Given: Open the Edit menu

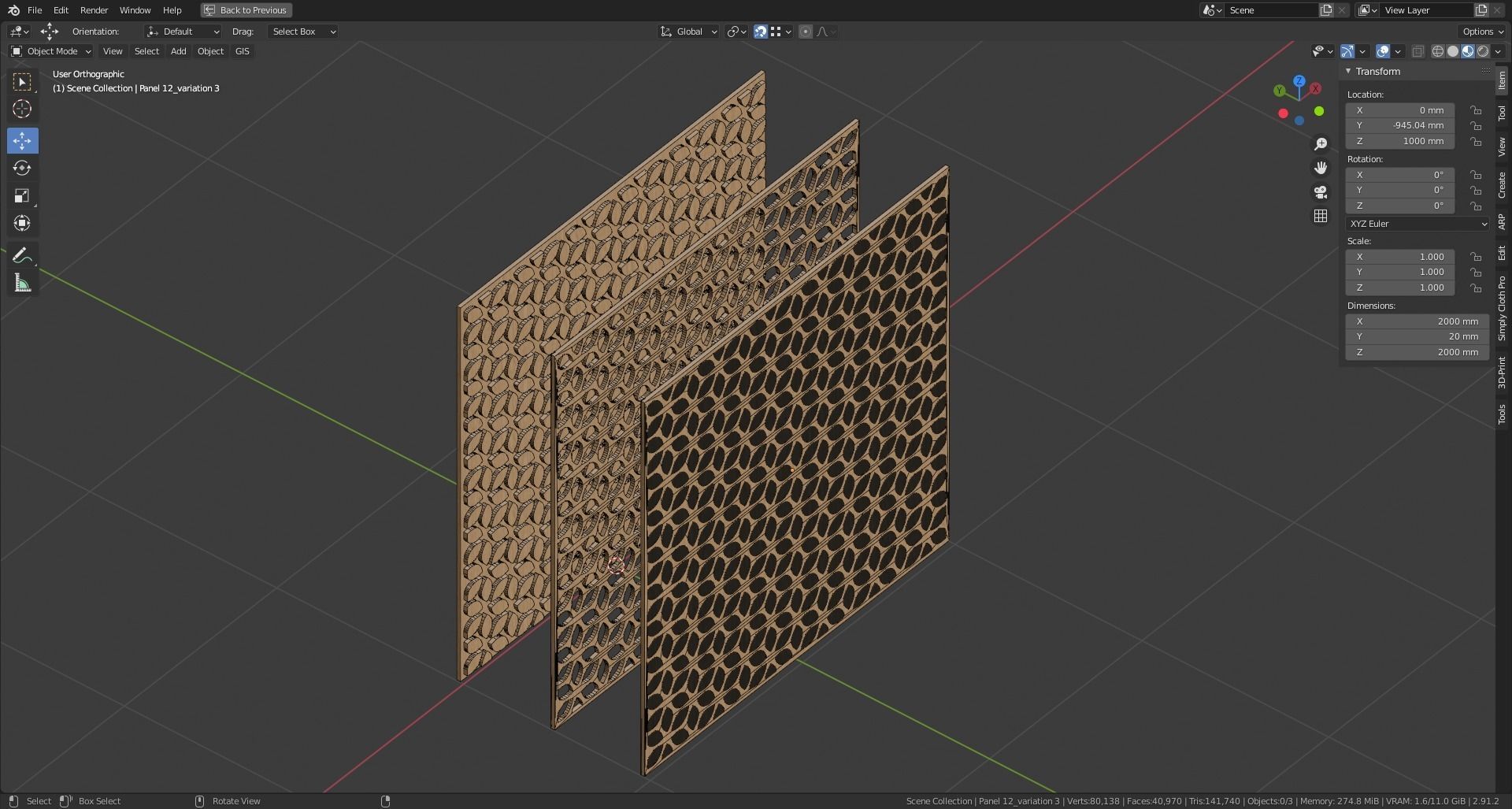Looking at the screenshot, I should pos(61,10).
